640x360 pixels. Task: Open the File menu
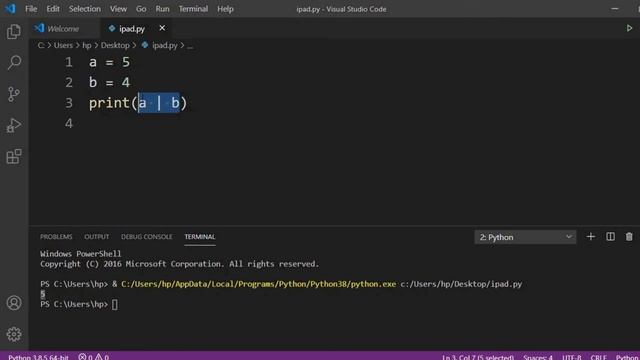tap(31, 9)
